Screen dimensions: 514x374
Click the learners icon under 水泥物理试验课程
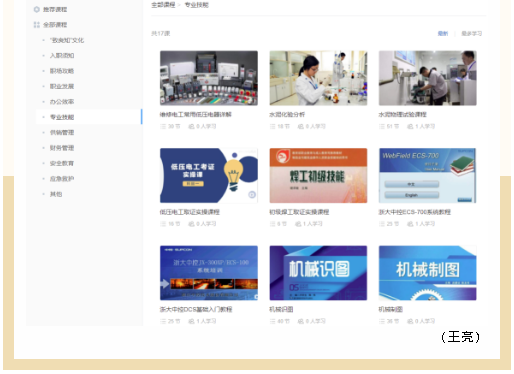(x=410, y=126)
